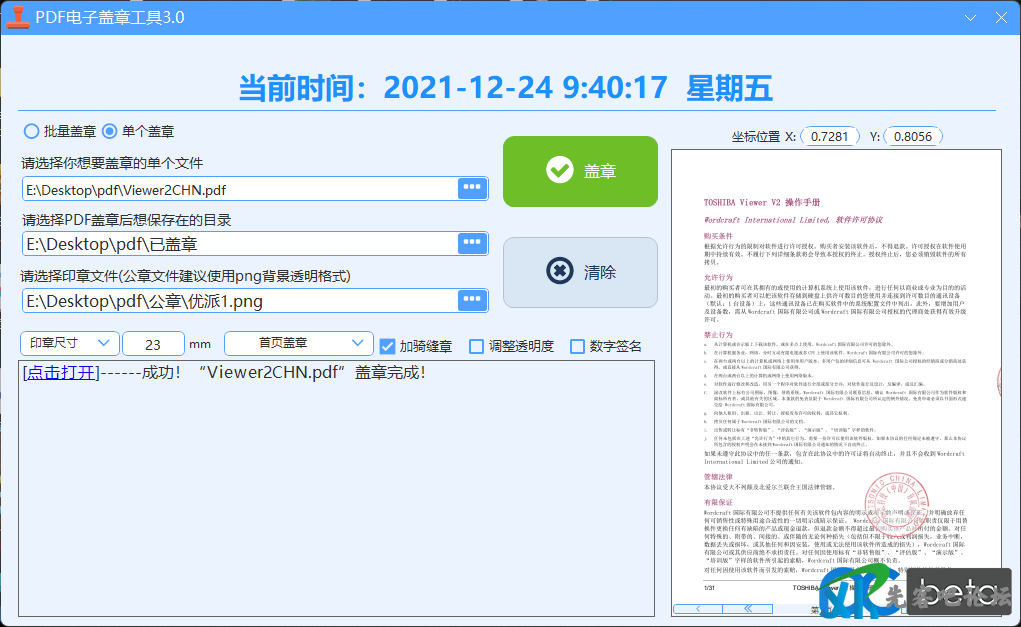Click the red stamp app icon in title bar
This screenshot has width=1021, height=627.
click(x=17, y=17)
